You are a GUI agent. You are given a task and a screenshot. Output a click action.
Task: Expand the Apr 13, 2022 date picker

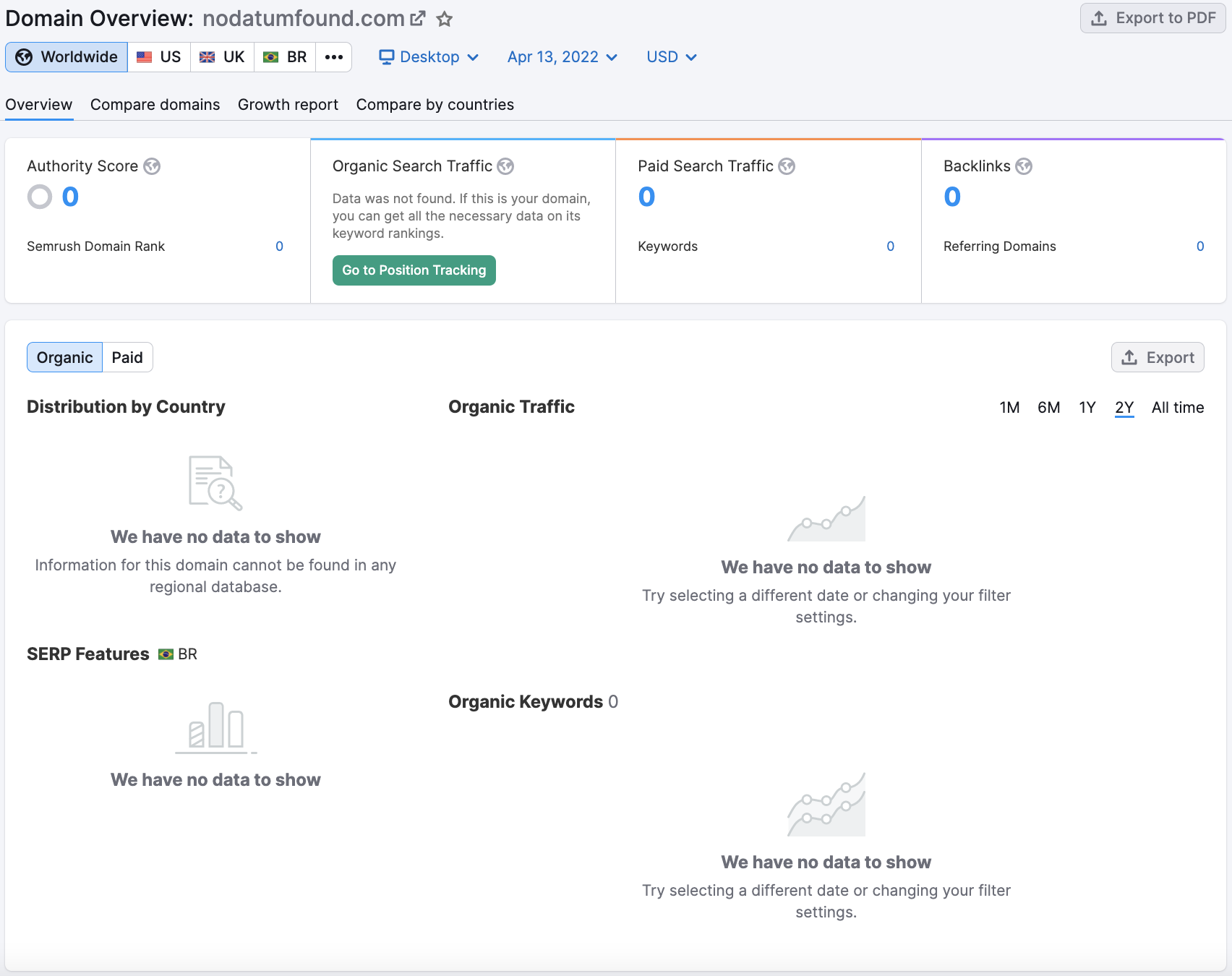[x=562, y=57]
